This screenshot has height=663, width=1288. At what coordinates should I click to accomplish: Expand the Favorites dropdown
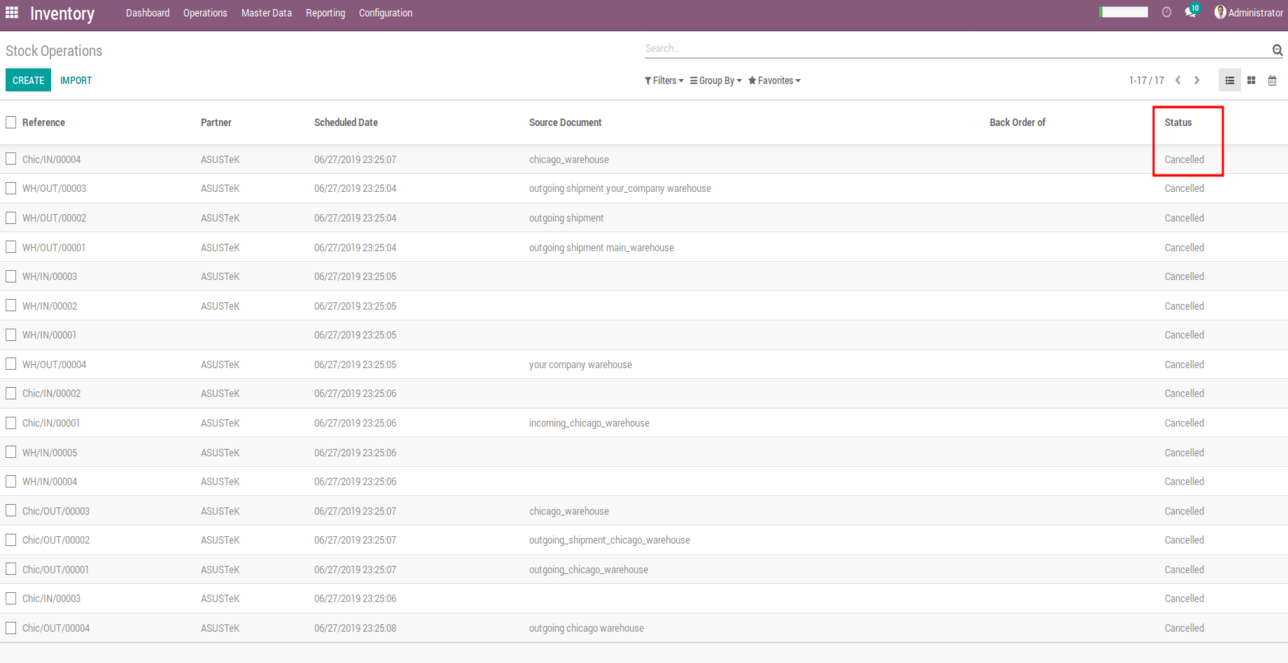pos(775,81)
